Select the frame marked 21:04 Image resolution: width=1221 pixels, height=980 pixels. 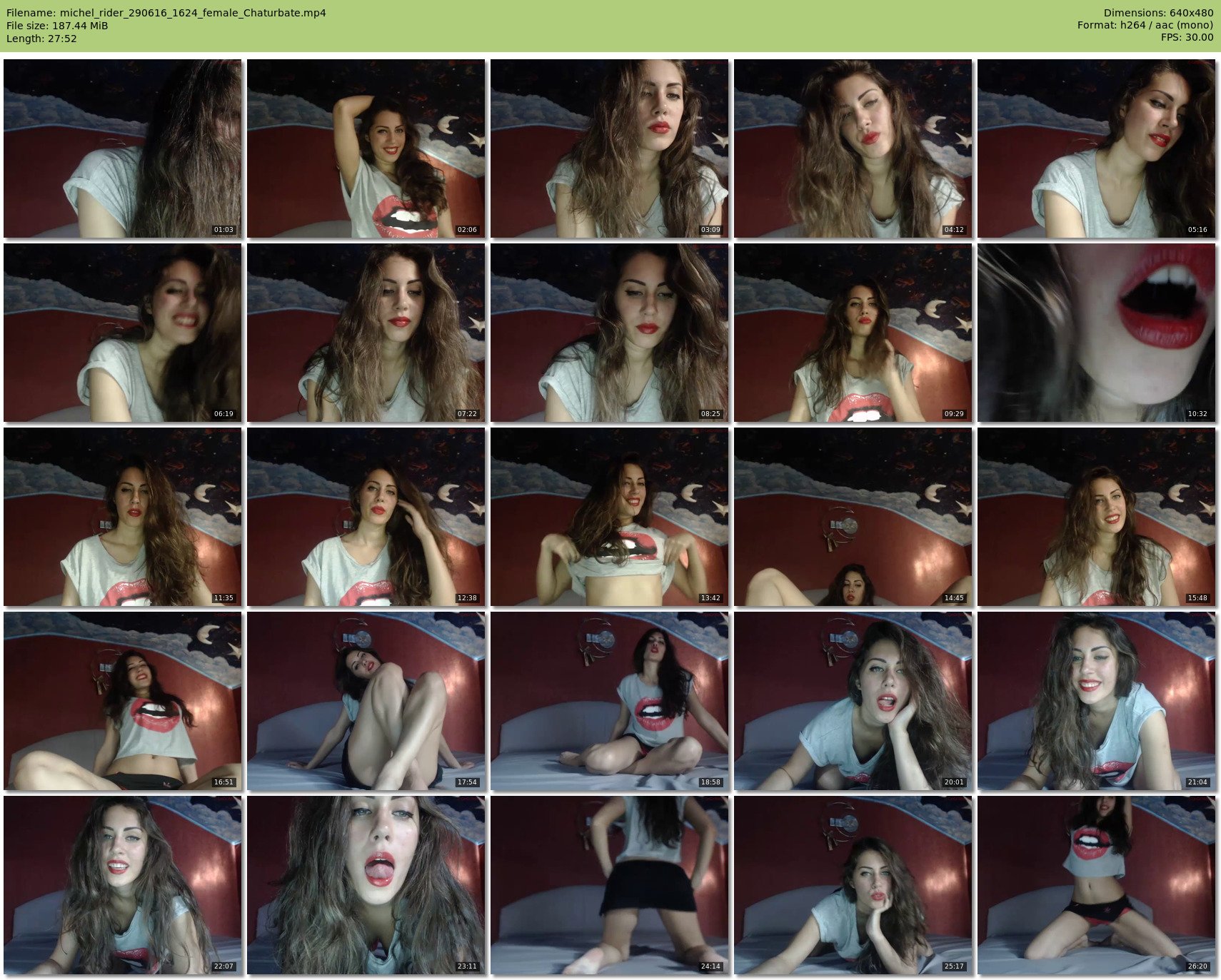pyautogui.click(x=1097, y=701)
